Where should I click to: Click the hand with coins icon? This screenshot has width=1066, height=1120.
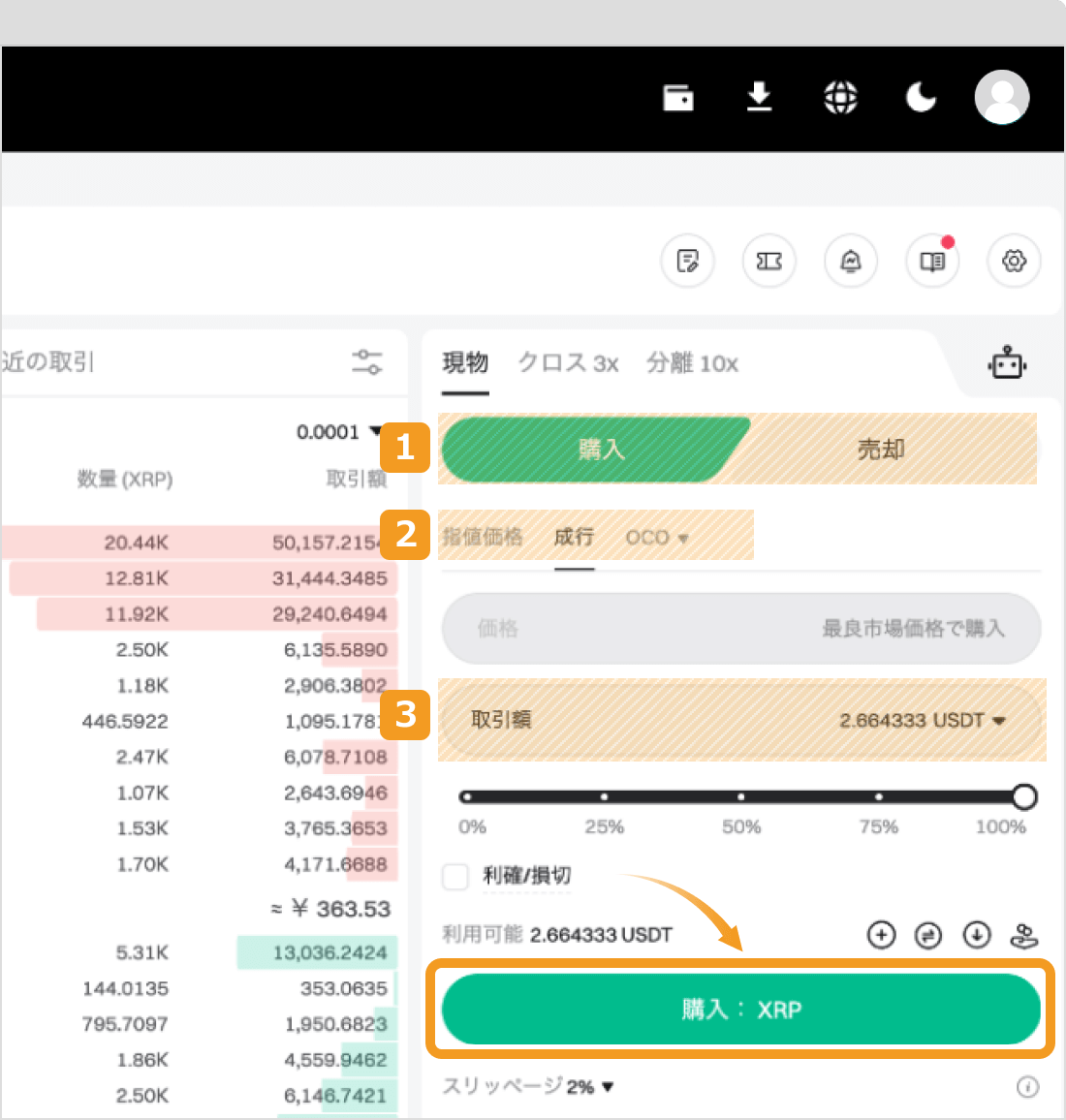point(1023,934)
